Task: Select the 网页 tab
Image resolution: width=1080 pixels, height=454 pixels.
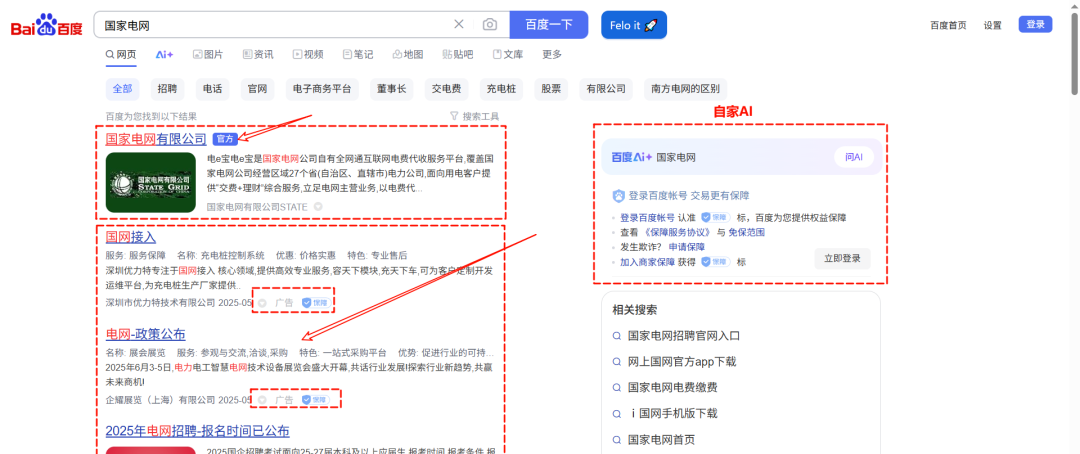Action: click(121, 54)
